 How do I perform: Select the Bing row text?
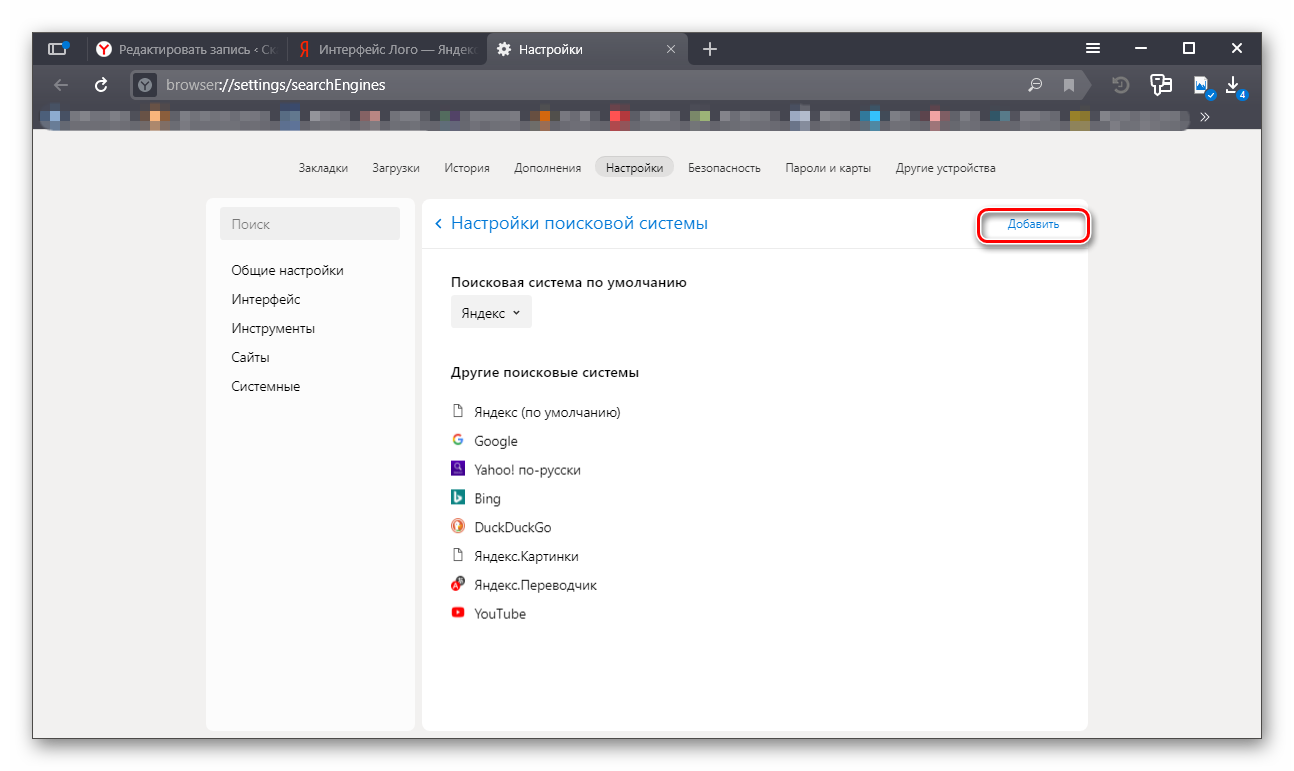coord(487,499)
